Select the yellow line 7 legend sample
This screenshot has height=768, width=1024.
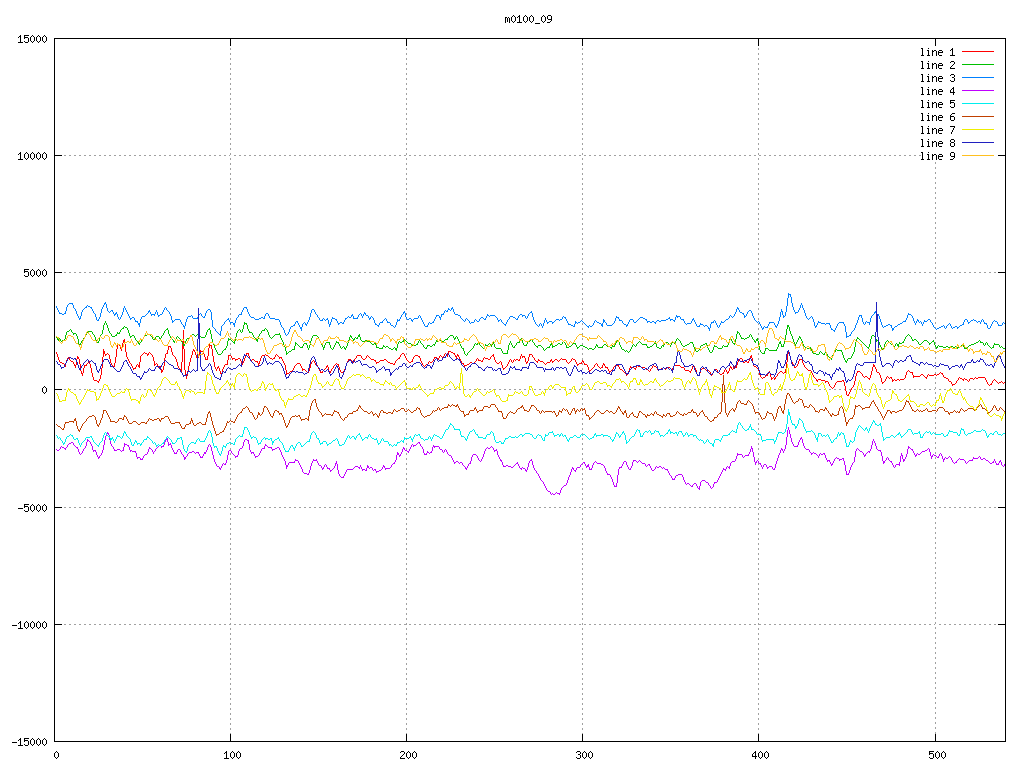pyautogui.click(x=978, y=129)
